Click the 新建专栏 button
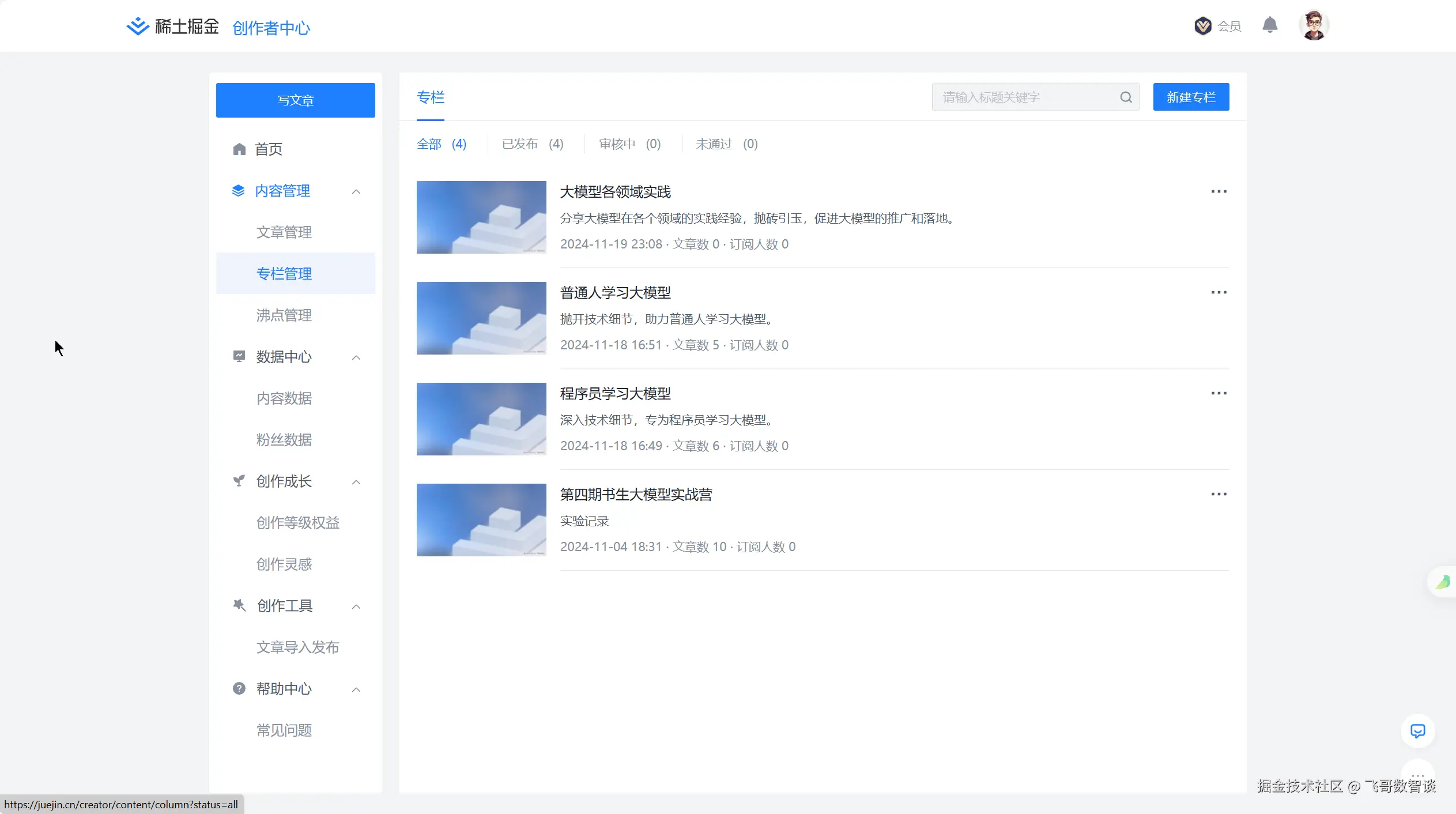This screenshot has height=814, width=1456. click(1190, 96)
